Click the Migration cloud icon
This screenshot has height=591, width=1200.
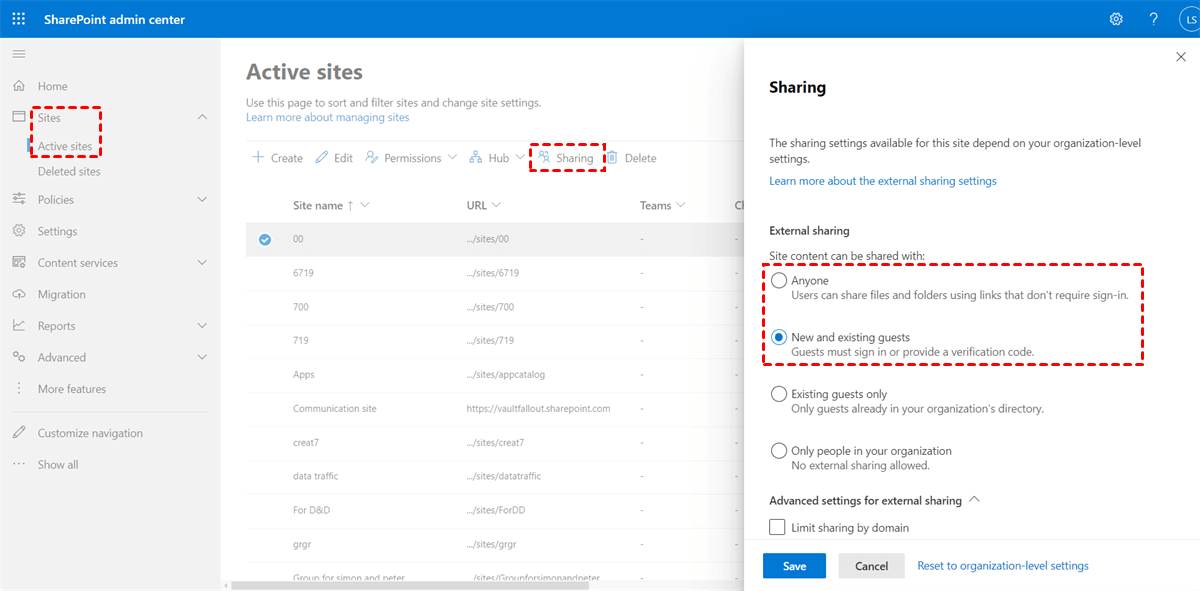click(x=19, y=294)
